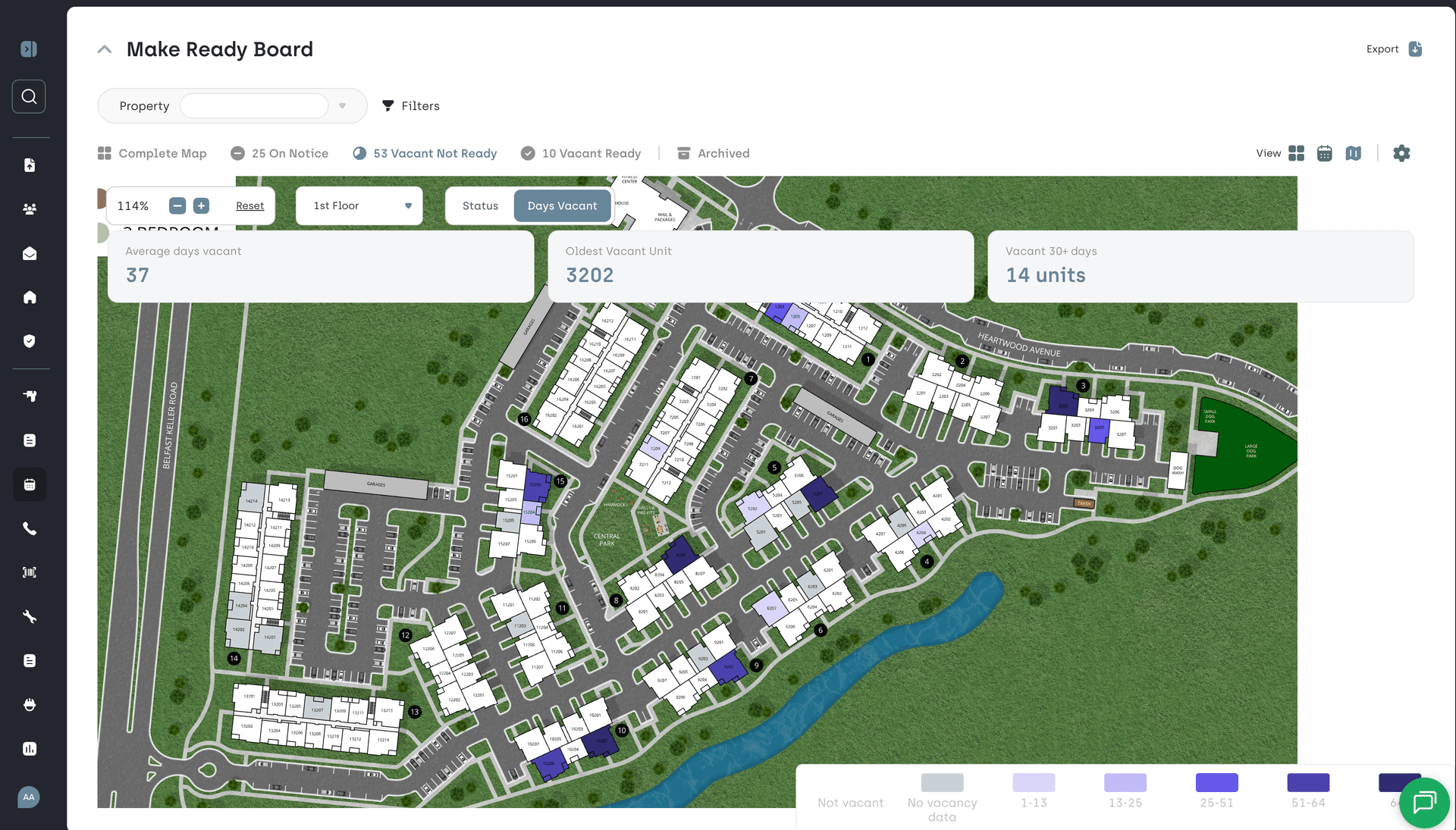Open the Filters button

point(410,106)
